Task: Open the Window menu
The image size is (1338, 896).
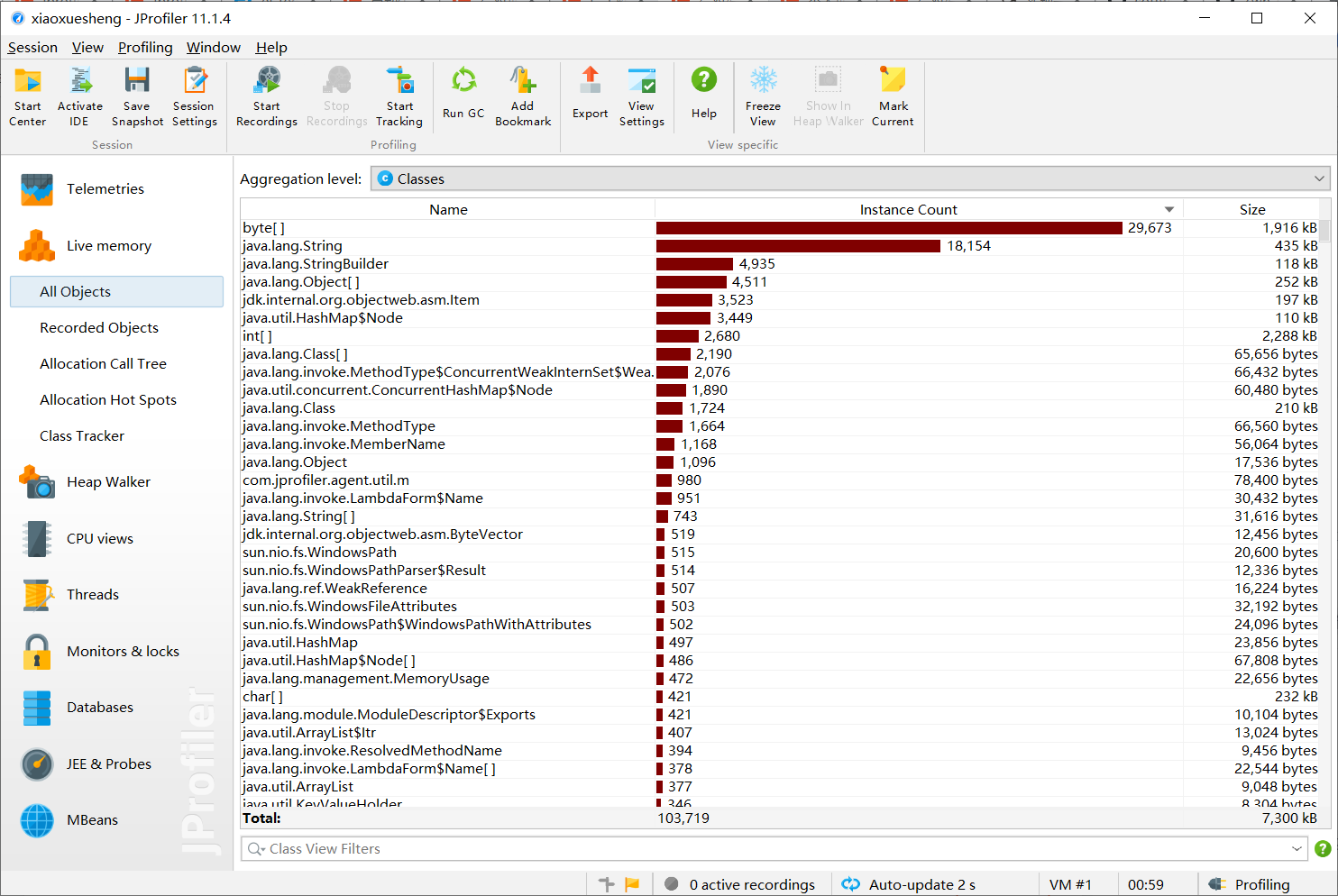Action: (214, 48)
